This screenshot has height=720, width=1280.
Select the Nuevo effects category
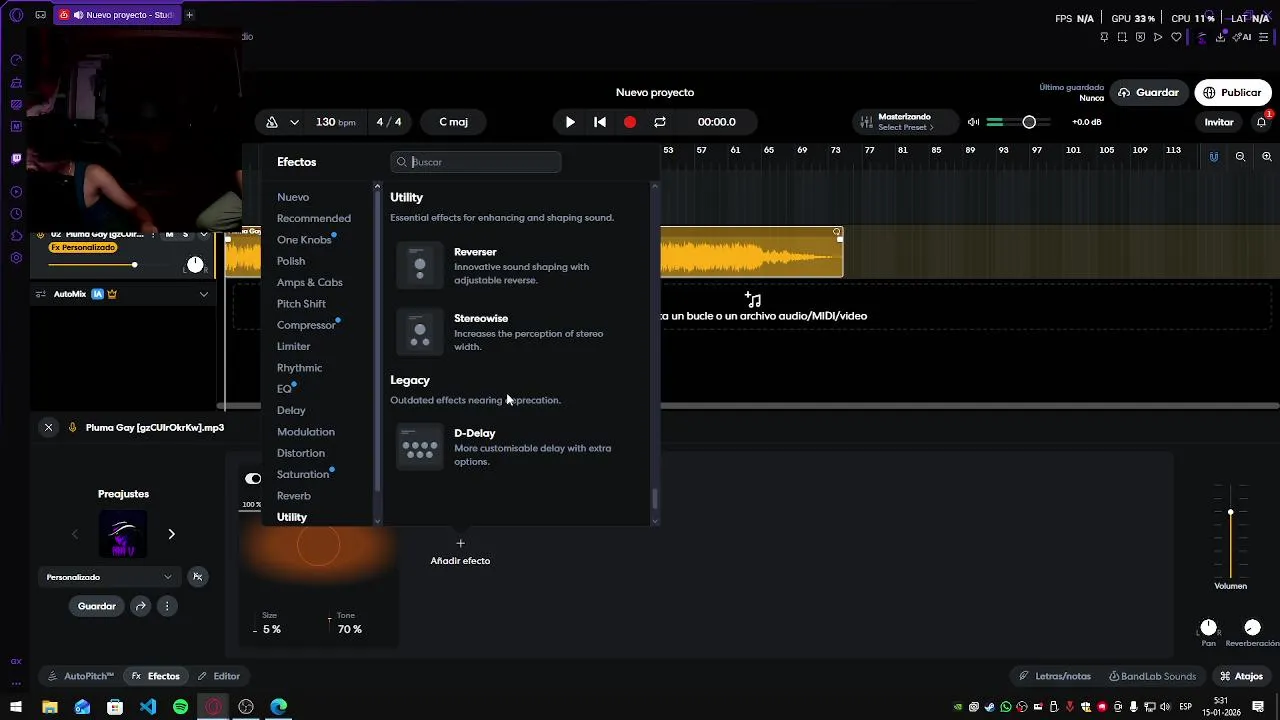pyautogui.click(x=293, y=197)
